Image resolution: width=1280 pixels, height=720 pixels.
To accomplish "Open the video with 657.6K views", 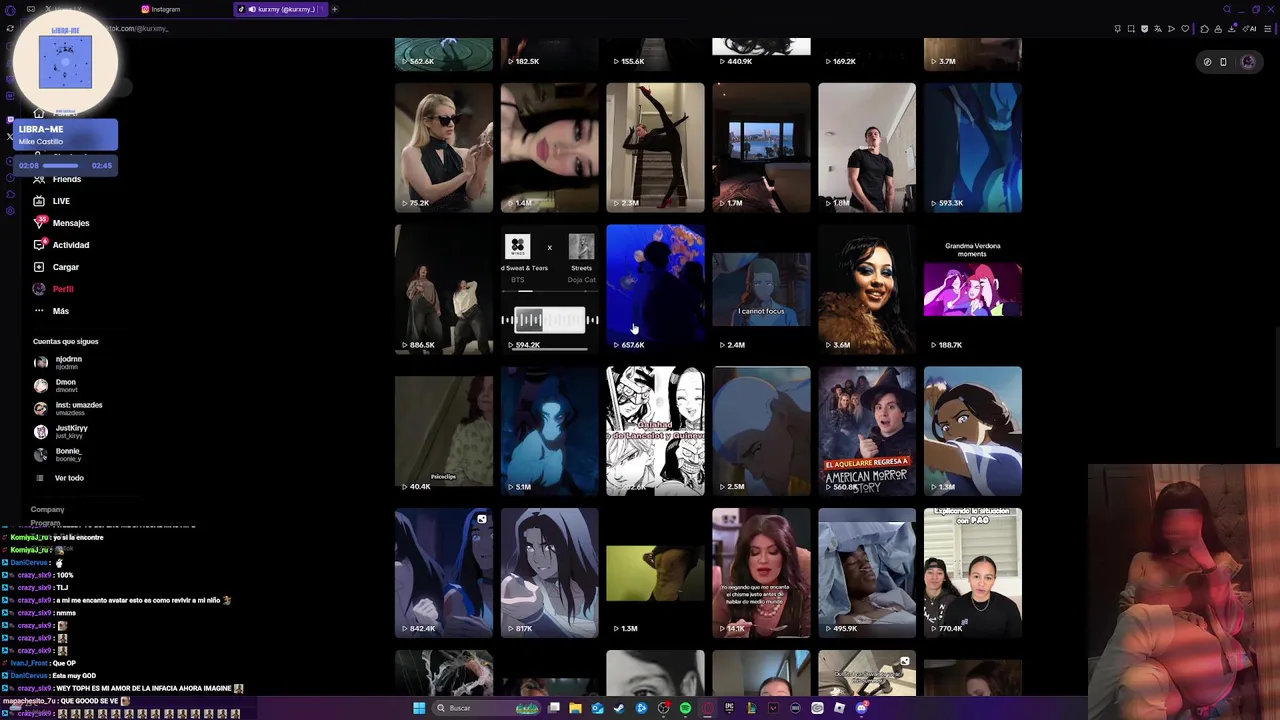I will click(x=655, y=289).
